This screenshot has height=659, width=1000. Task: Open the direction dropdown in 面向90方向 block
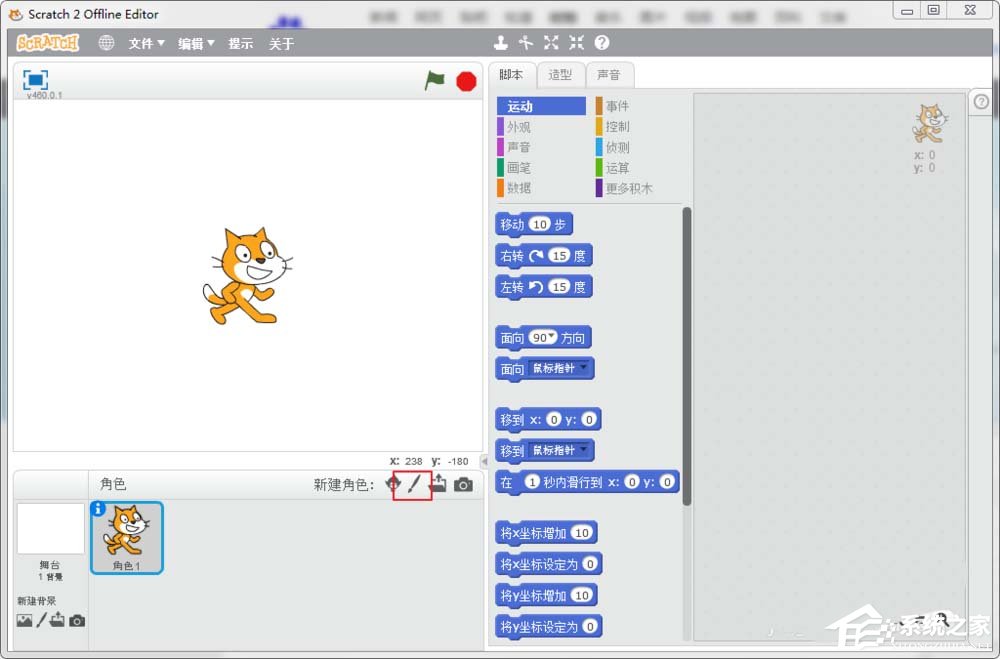554,337
